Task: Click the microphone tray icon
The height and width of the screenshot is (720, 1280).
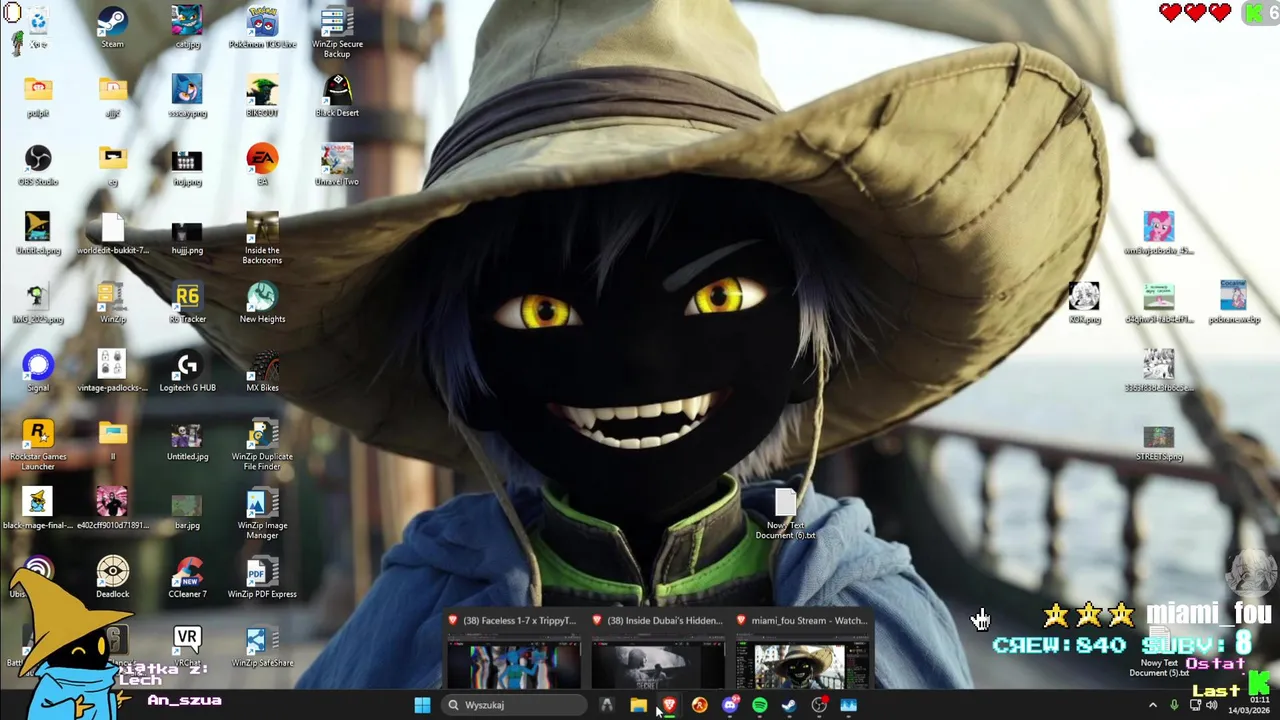Action: point(1174,705)
